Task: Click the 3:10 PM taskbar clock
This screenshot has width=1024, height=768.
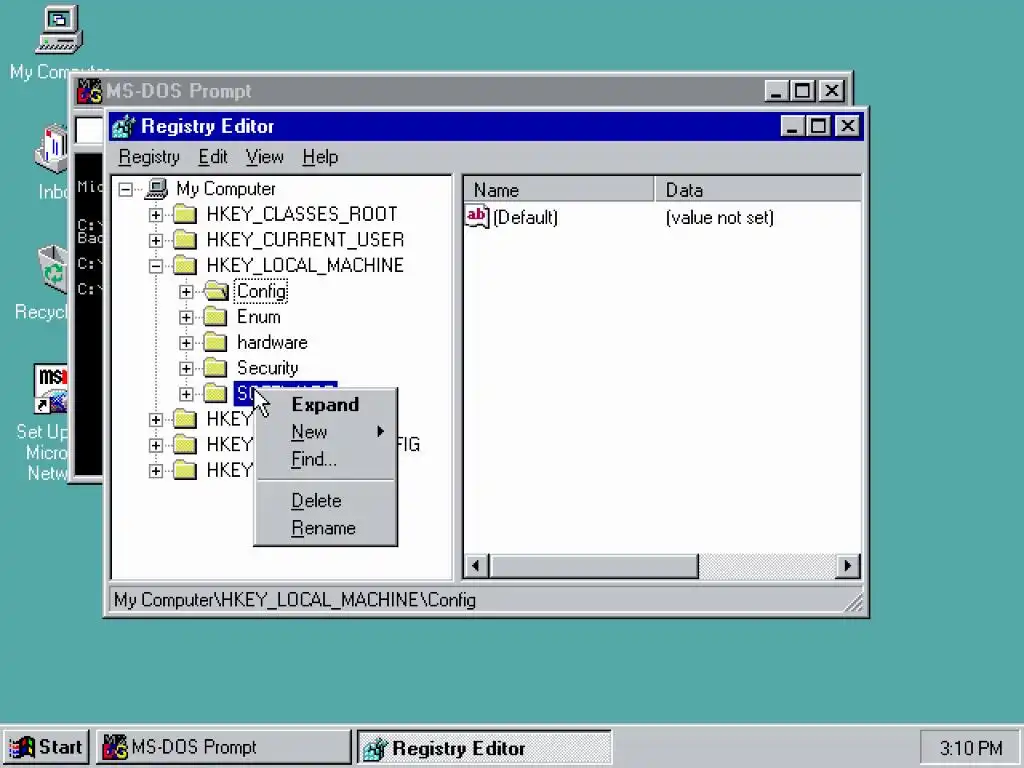Action: point(970,747)
